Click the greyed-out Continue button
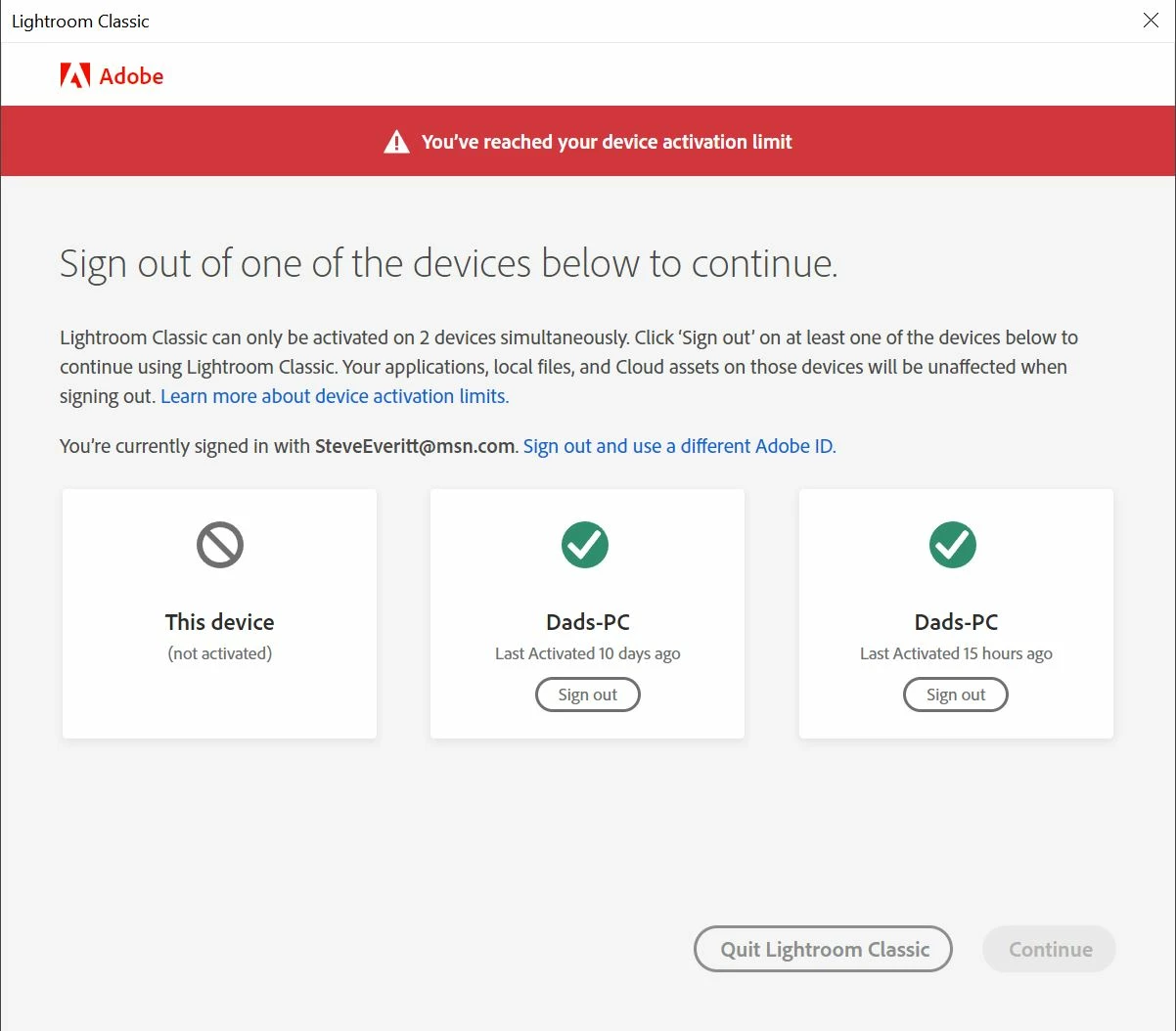Viewport: 1176px width, 1031px height. pyautogui.click(x=1050, y=949)
